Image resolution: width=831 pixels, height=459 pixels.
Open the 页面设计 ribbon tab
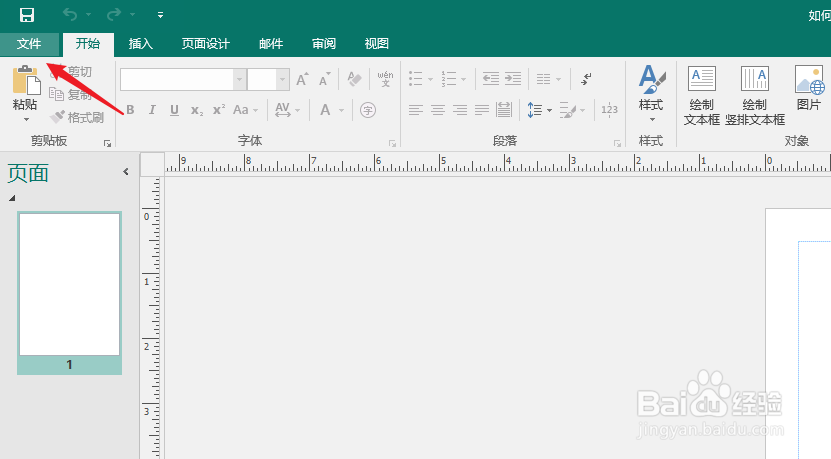tap(206, 43)
